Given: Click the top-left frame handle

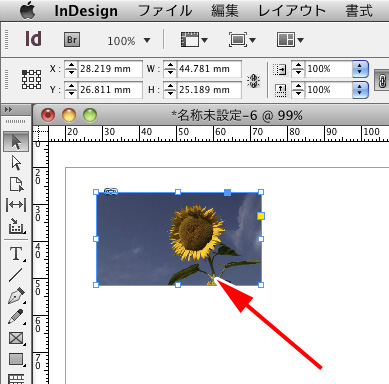Looking at the screenshot, I should point(96,192).
